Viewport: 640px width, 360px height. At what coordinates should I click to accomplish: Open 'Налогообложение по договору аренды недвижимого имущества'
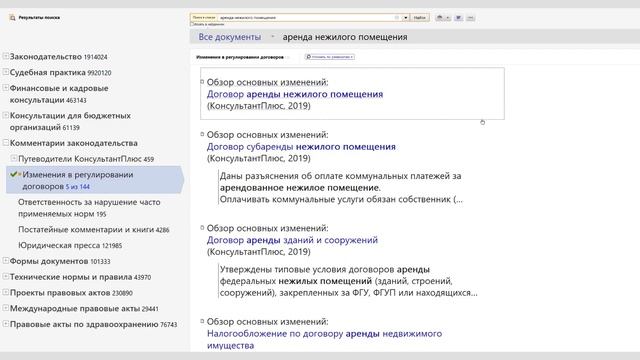324,339
